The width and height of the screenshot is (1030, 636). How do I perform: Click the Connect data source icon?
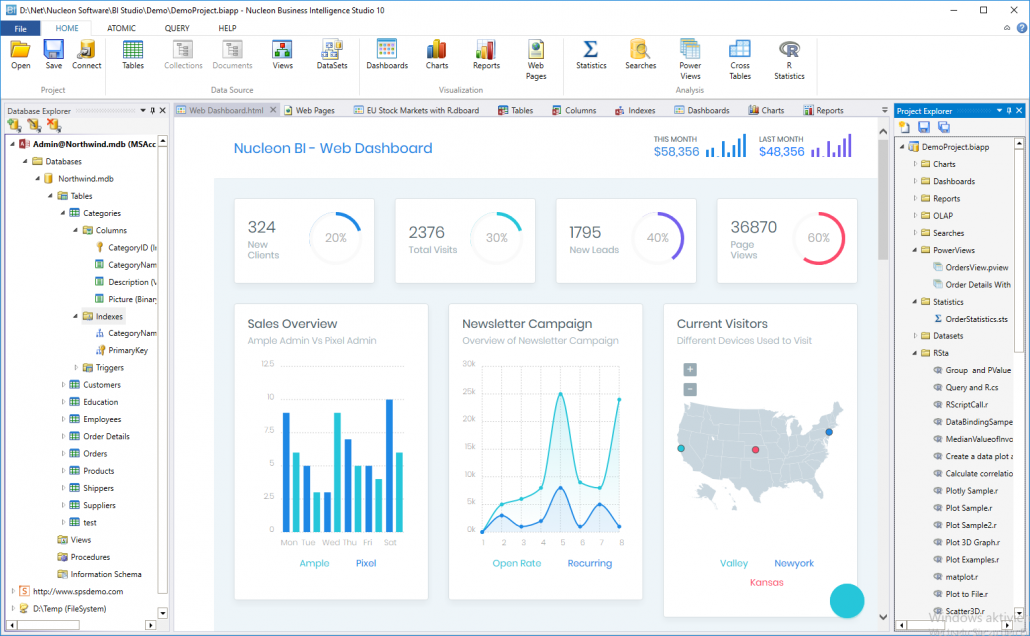(x=87, y=54)
